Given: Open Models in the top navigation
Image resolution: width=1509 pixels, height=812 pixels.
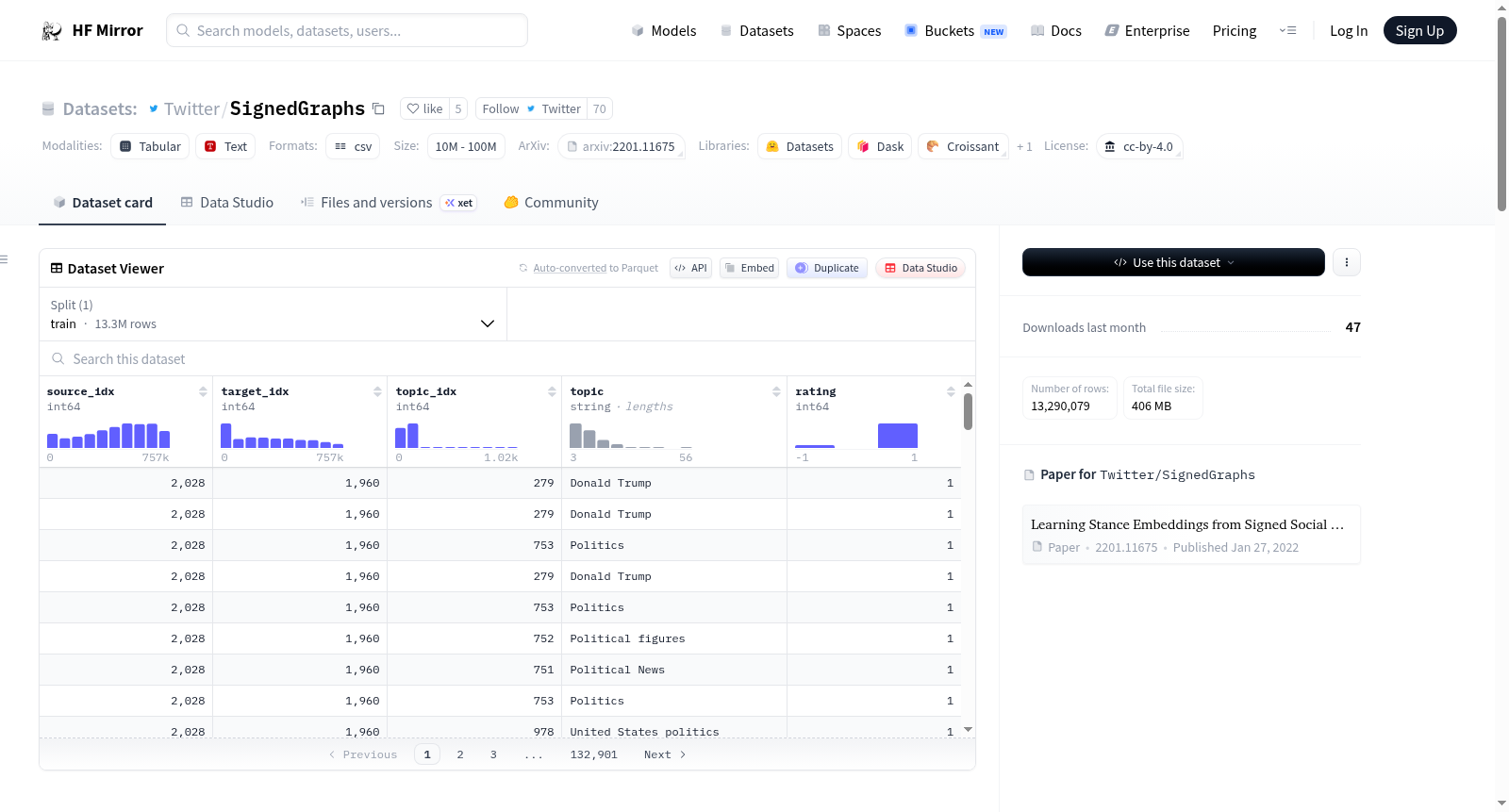Looking at the screenshot, I should (664, 30).
